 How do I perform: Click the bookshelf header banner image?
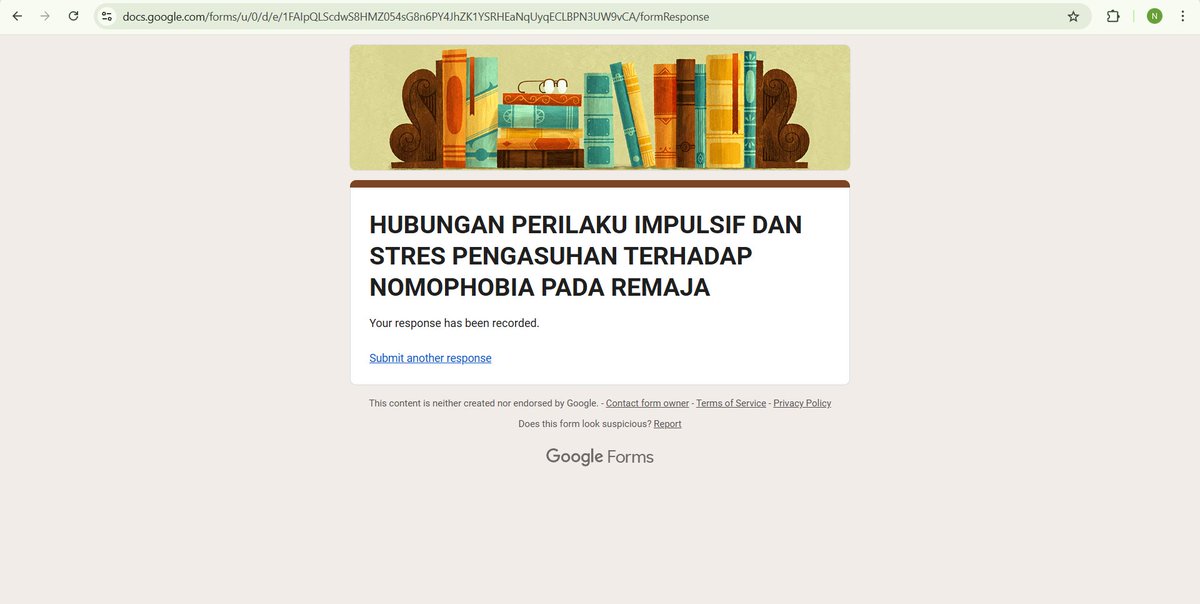[600, 107]
